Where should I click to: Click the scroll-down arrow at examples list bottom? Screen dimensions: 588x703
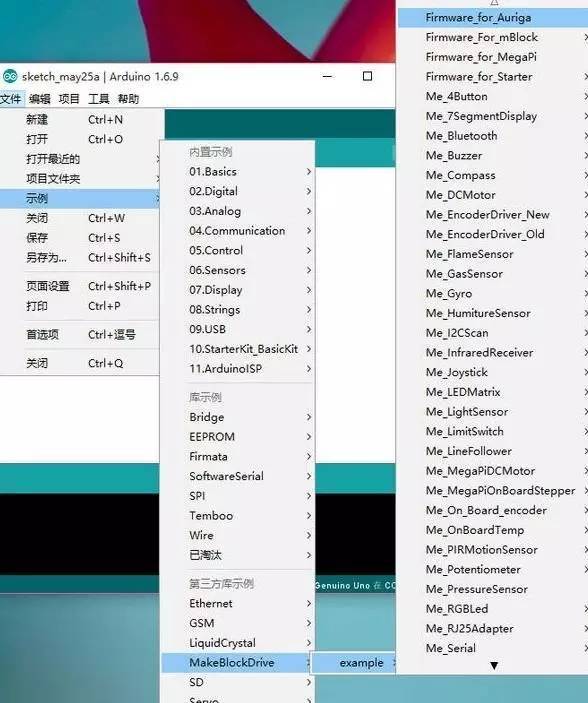(494, 666)
